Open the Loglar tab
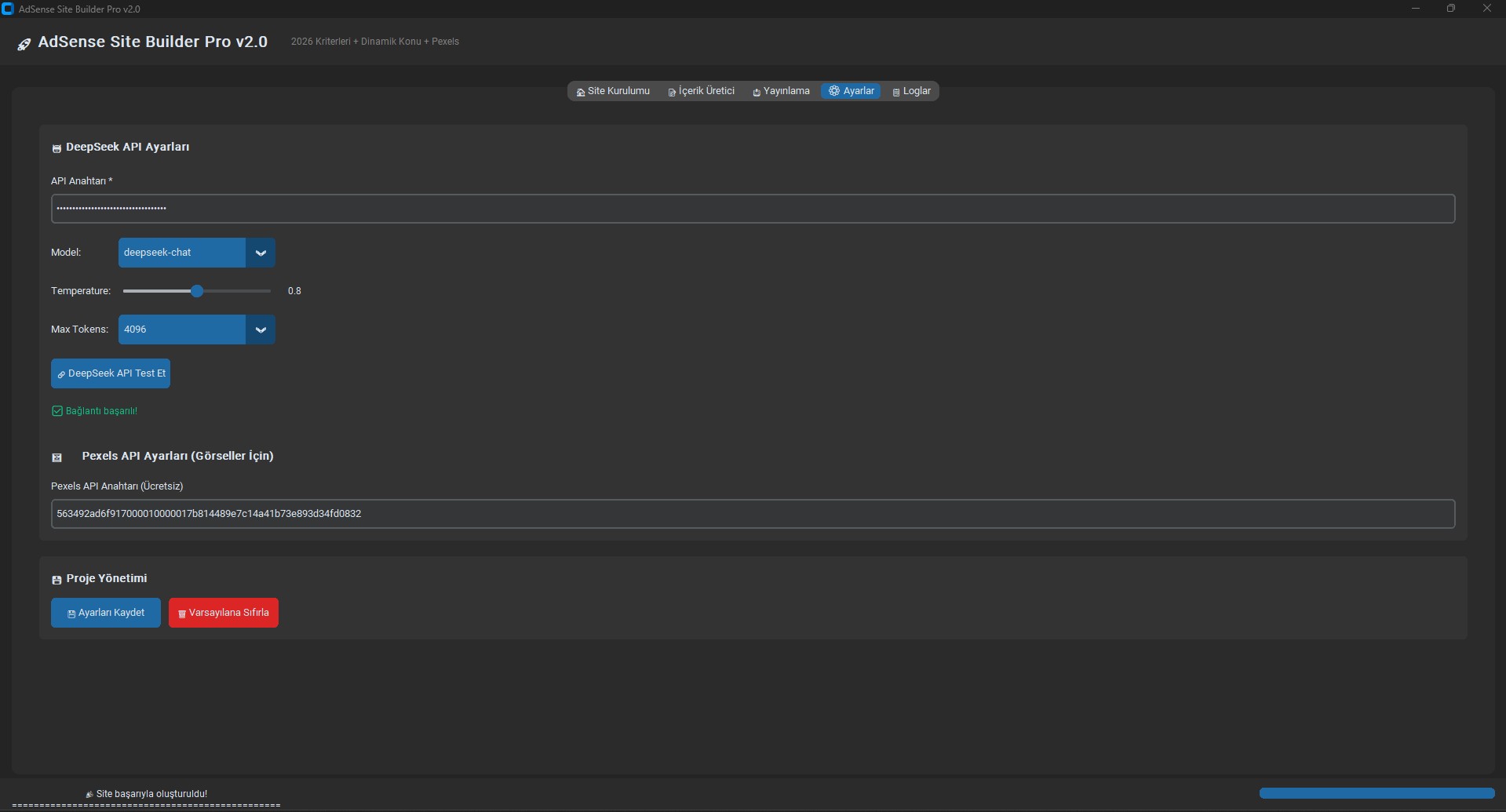 pyautogui.click(x=911, y=91)
